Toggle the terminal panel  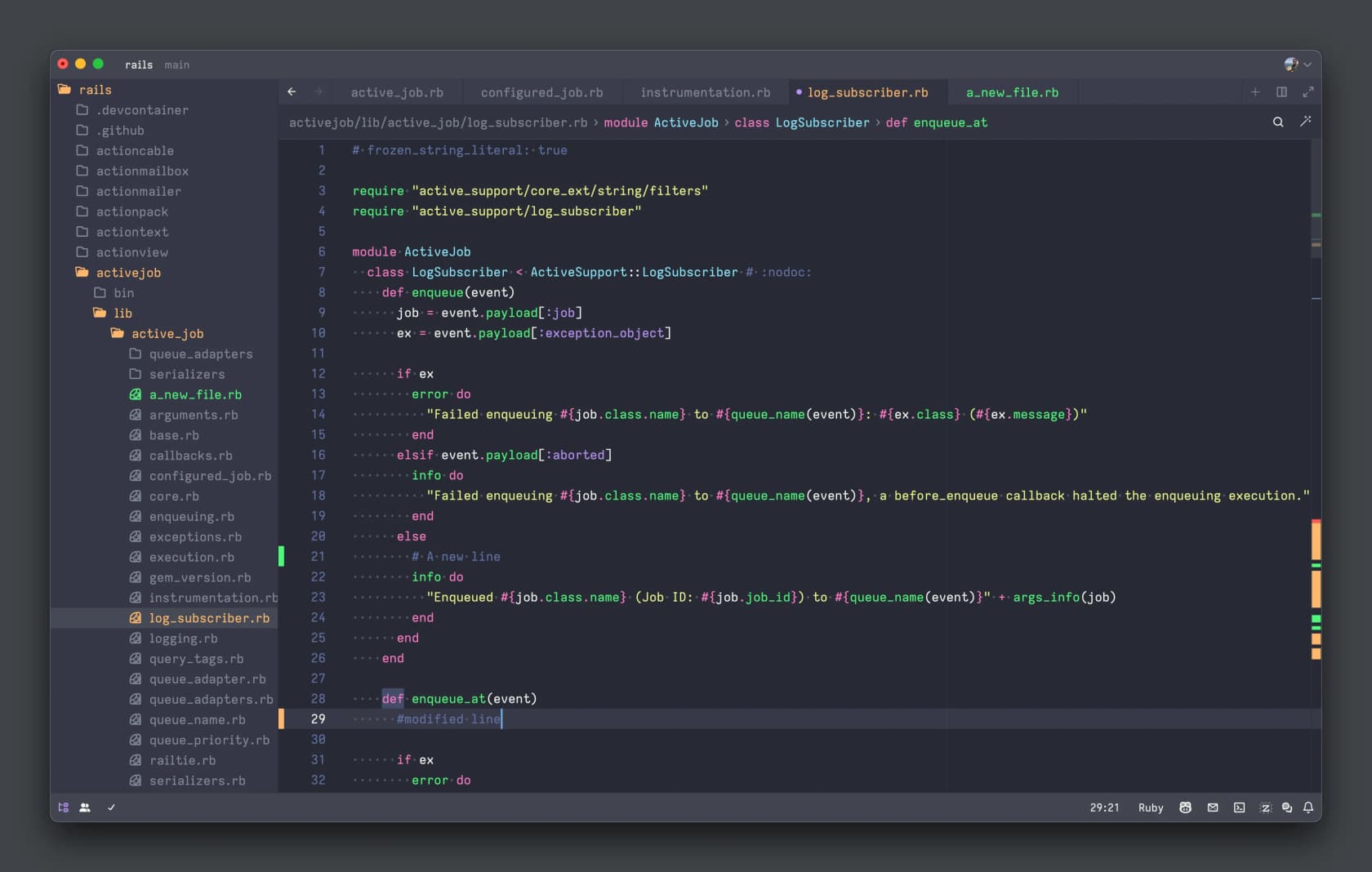pyautogui.click(x=1239, y=807)
